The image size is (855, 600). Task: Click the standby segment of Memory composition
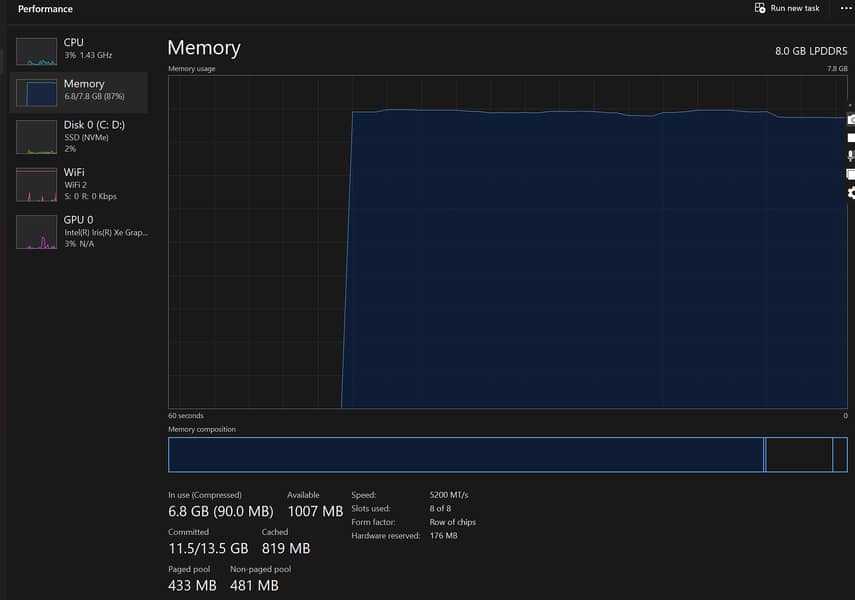pos(799,454)
